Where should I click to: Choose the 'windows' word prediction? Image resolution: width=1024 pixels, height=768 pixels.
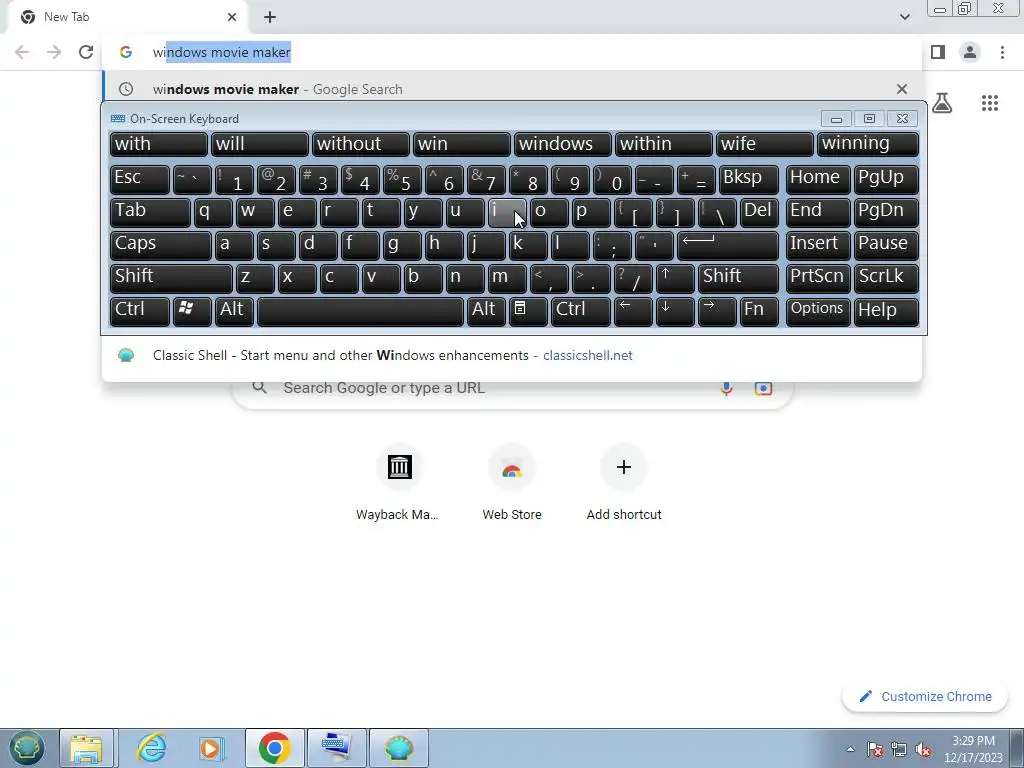[x=562, y=144]
